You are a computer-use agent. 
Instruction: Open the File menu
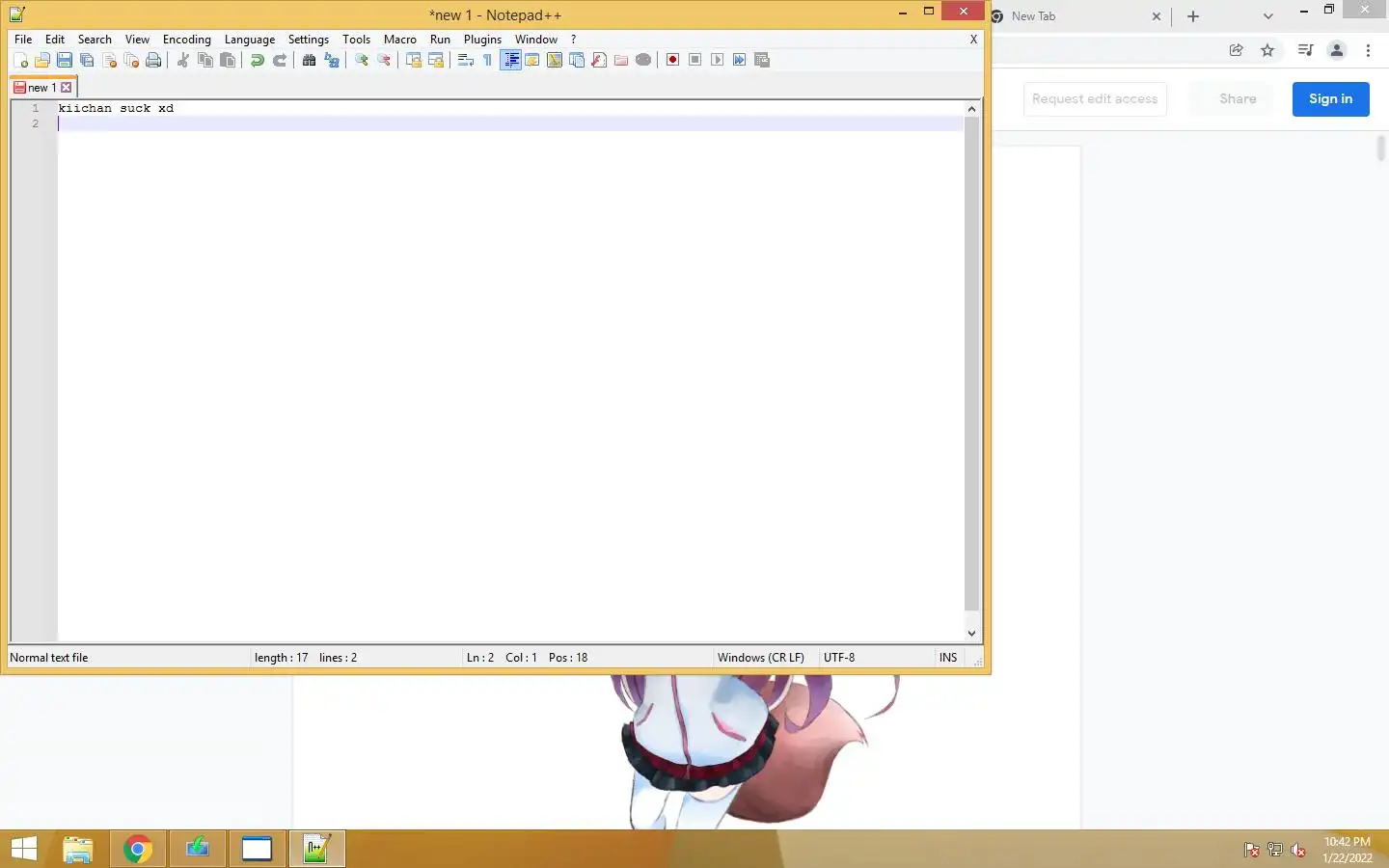click(23, 40)
